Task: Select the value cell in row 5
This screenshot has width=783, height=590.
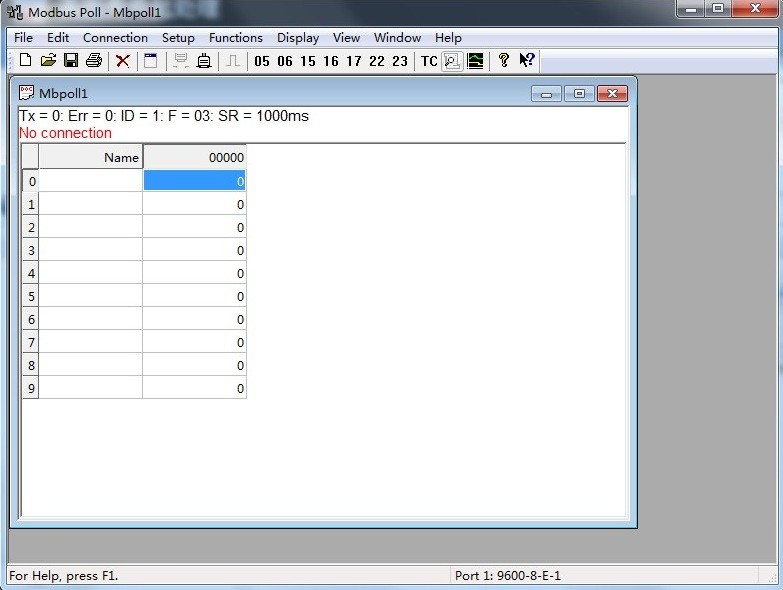Action: 194,296
